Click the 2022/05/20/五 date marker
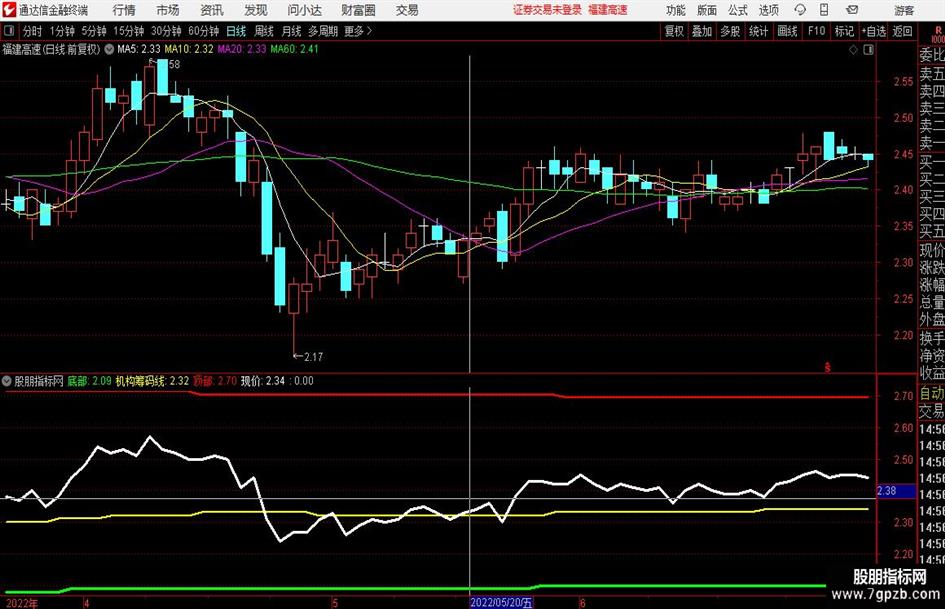This screenshot has height=609, width=945. pos(501,602)
